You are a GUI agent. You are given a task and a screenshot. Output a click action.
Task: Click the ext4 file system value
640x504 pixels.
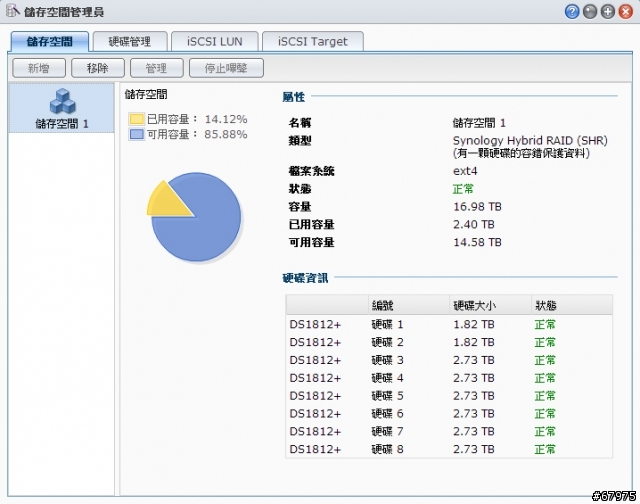[x=465, y=171]
